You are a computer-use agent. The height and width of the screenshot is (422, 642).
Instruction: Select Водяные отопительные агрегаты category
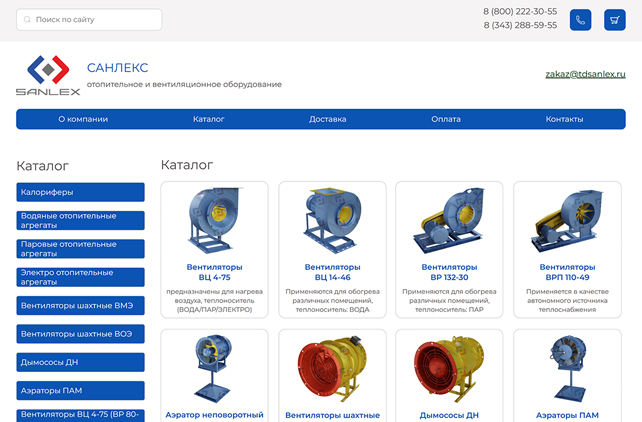tap(80, 220)
